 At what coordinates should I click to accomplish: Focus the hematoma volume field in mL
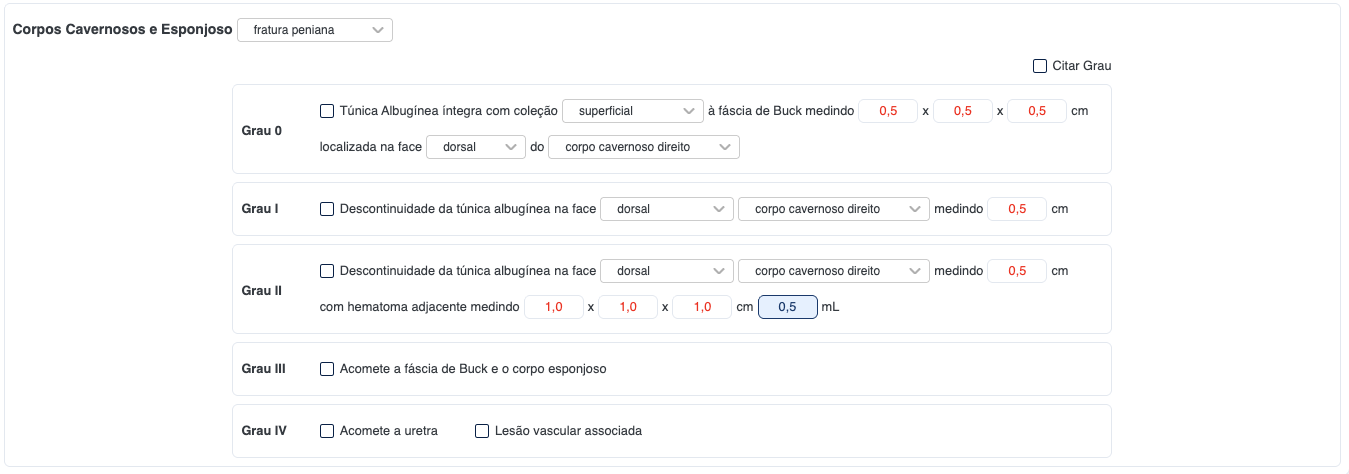[x=787, y=307]
